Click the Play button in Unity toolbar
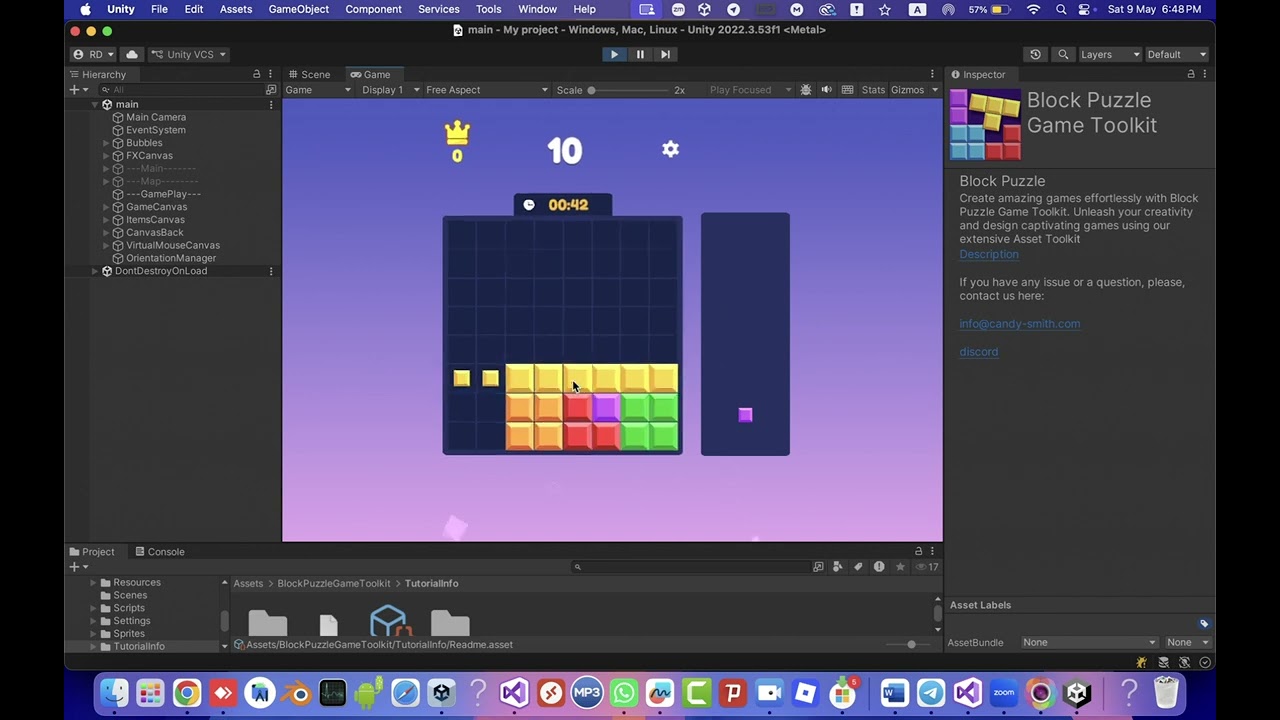The image size is (1280, 720). [x=614, y=54]
